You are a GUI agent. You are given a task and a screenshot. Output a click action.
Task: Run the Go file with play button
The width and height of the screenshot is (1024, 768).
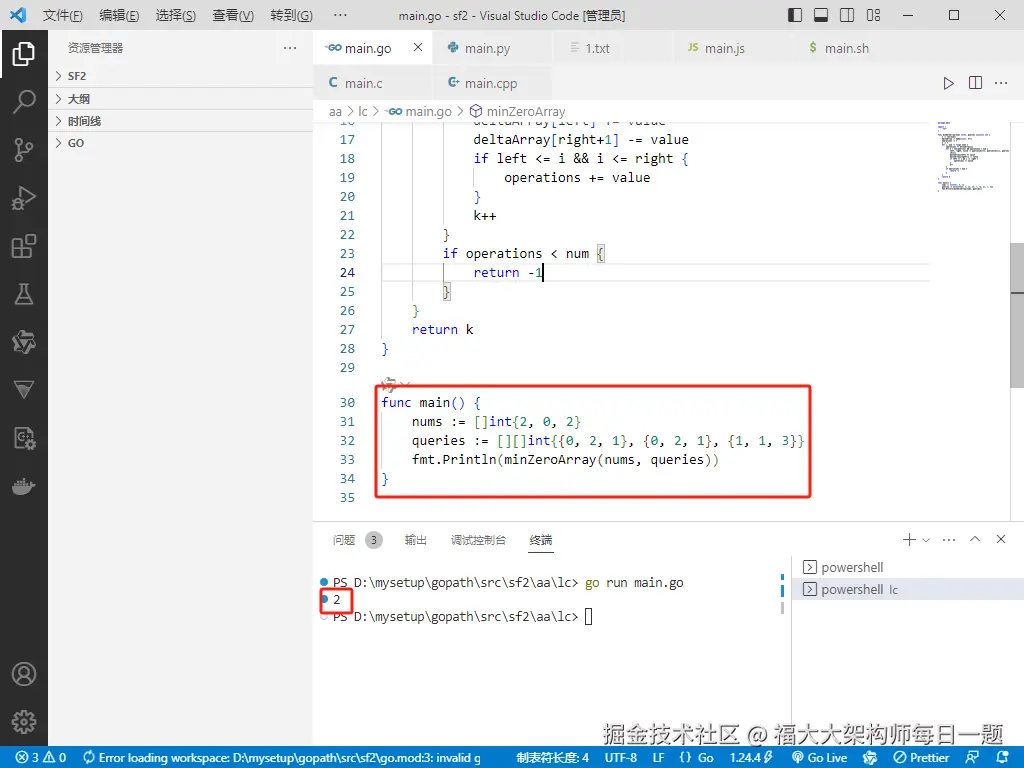(x=948, y=83)
